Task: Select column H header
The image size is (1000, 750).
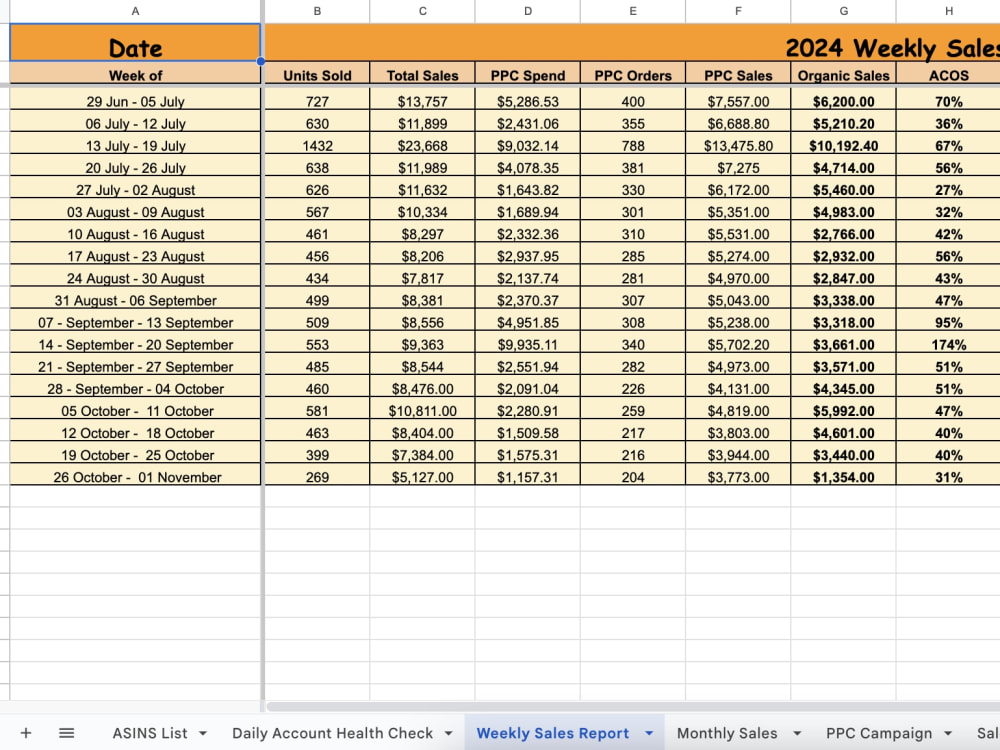Action: click(x=948, y=11)
